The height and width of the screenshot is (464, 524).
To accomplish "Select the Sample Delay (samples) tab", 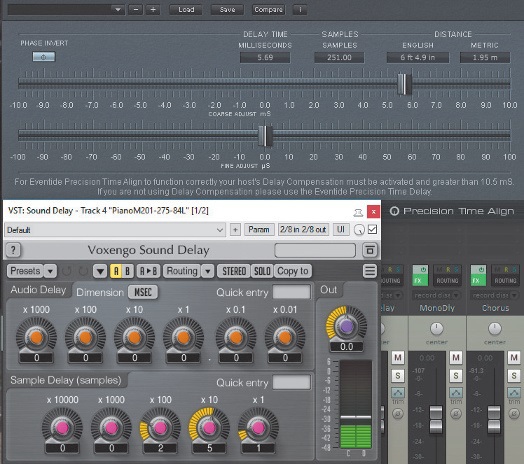I will coord(66,380).
